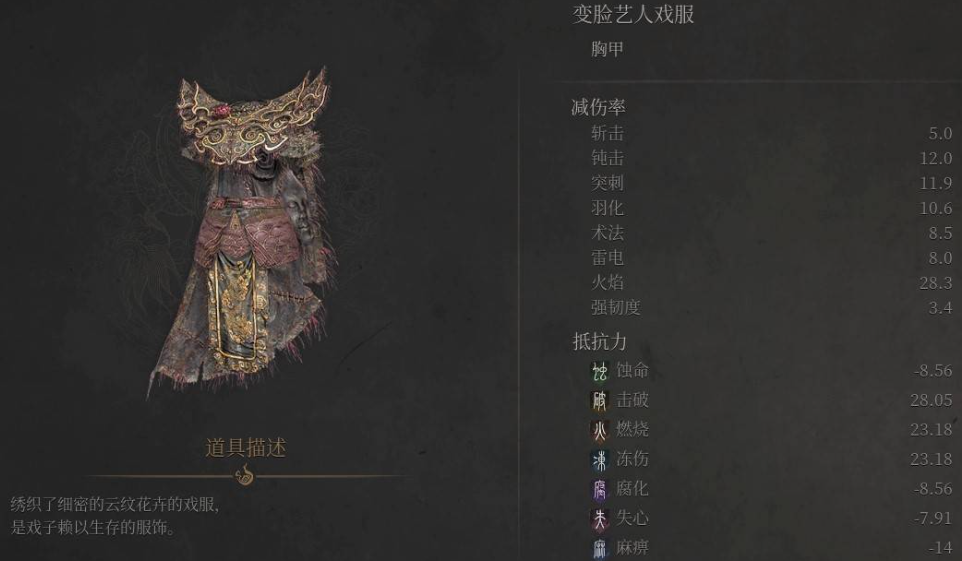962x561 pixels.
Task: Click the 蚀命 resistance icon
Action: pos(599,371)
